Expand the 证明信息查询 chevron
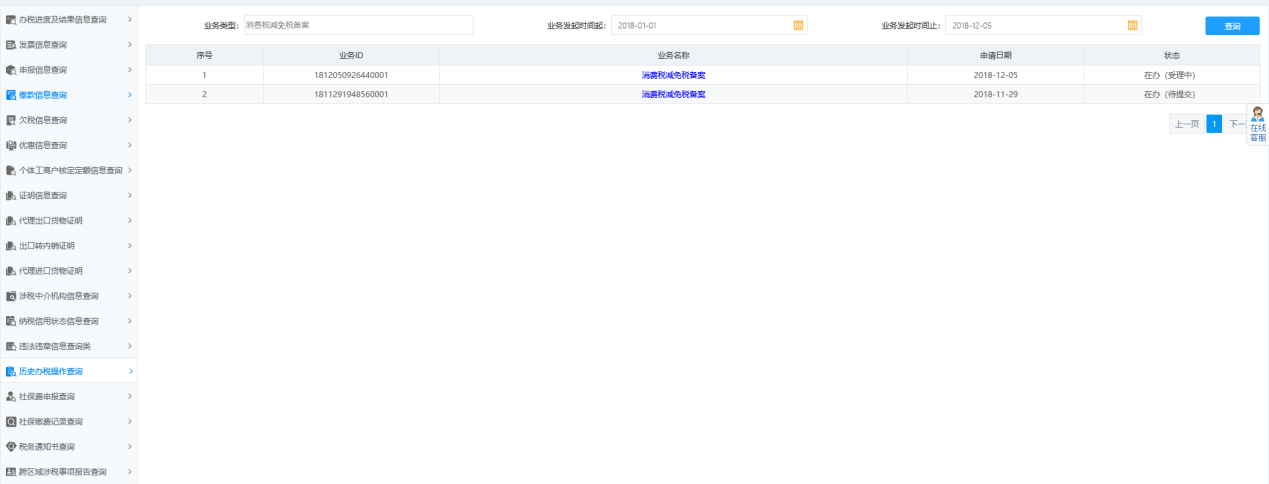The width and height of the screenshot is (1269, 484). pyautogui.click(x=130, y=196)
